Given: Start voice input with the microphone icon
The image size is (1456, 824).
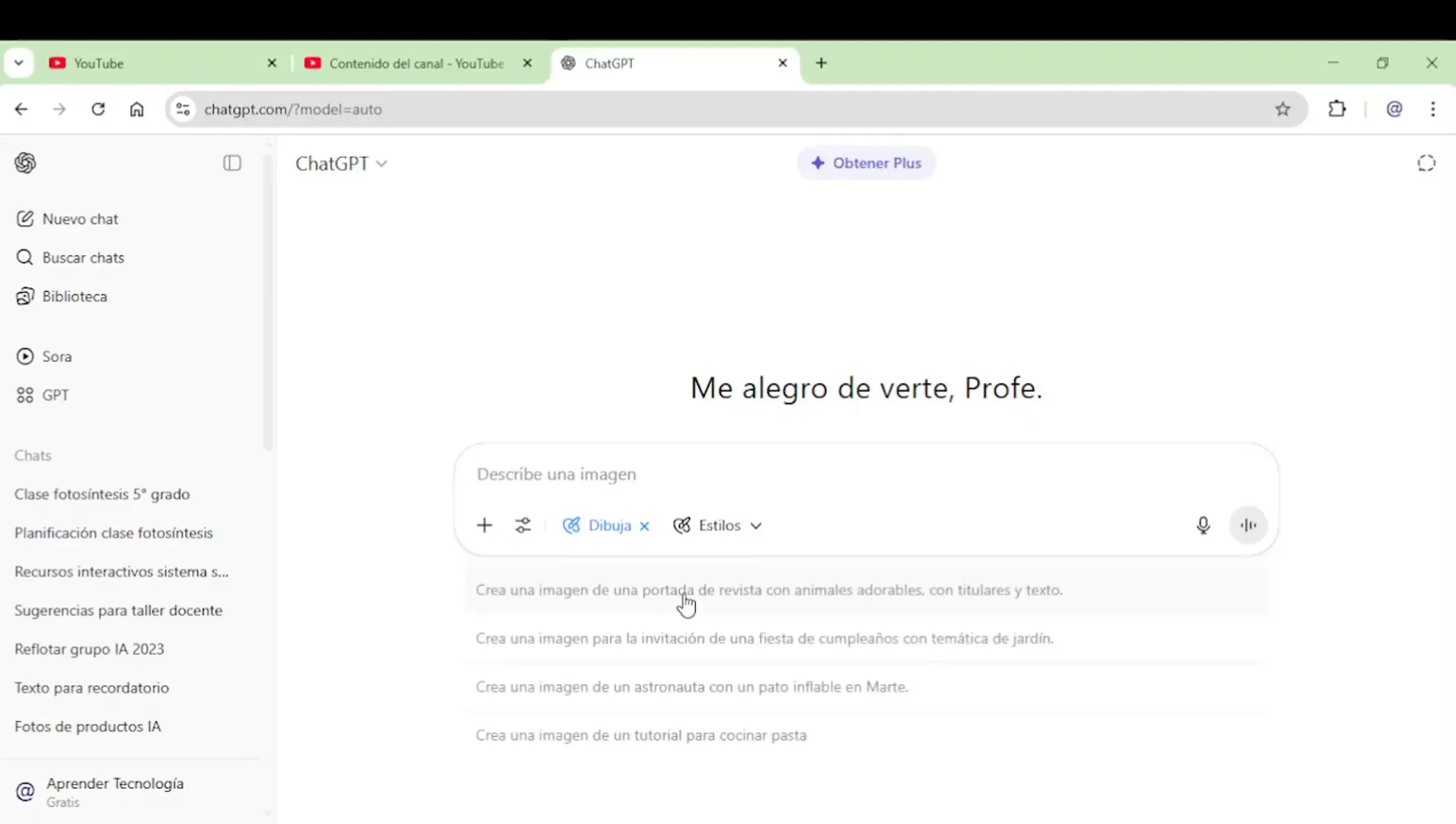Looking at the screenshot, I should (1203, 525).
